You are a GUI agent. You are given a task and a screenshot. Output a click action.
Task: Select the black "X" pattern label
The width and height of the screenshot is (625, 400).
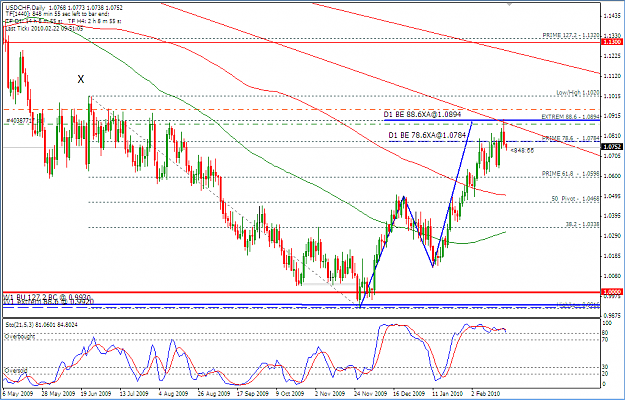(81, 79)
